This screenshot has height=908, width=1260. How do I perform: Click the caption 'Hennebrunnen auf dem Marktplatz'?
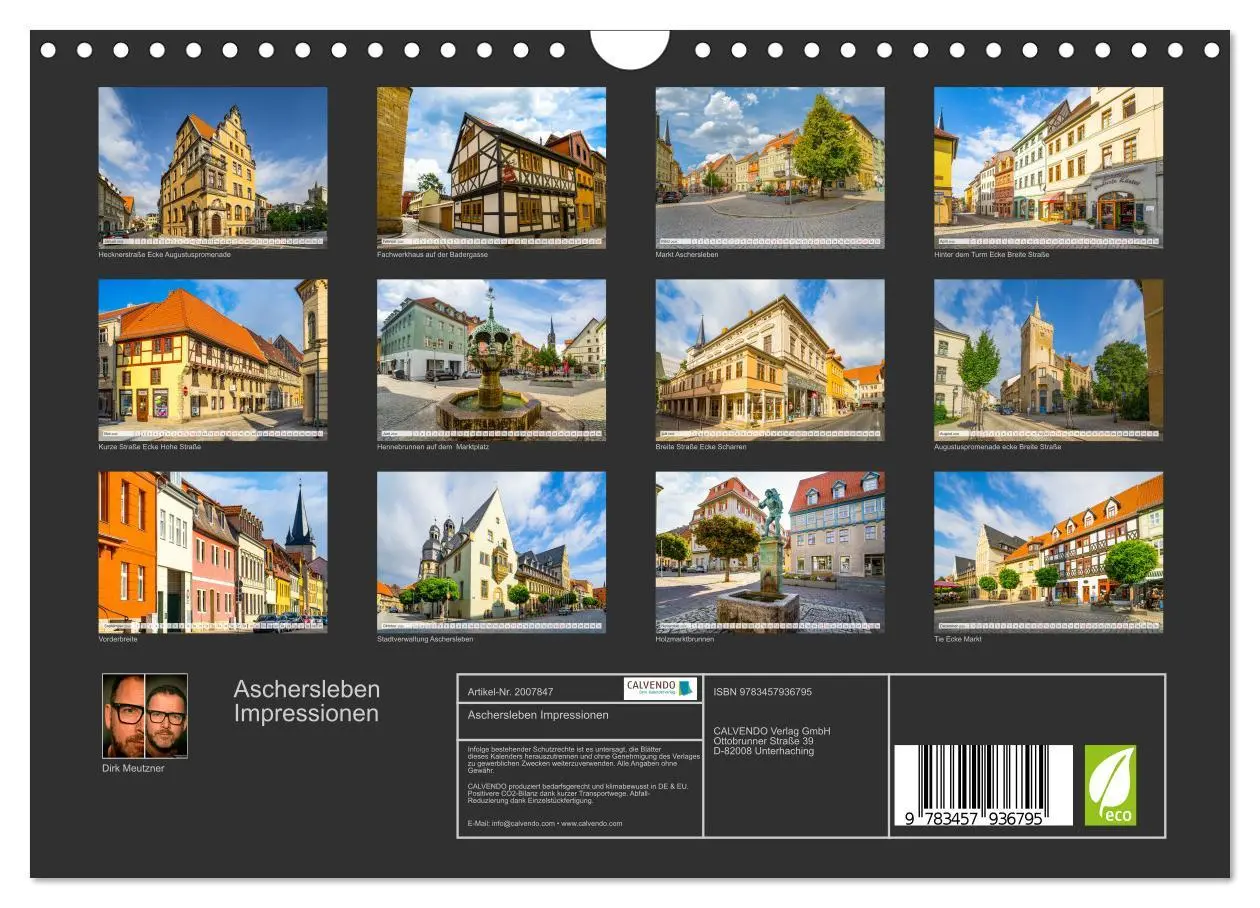pos(433,447)
